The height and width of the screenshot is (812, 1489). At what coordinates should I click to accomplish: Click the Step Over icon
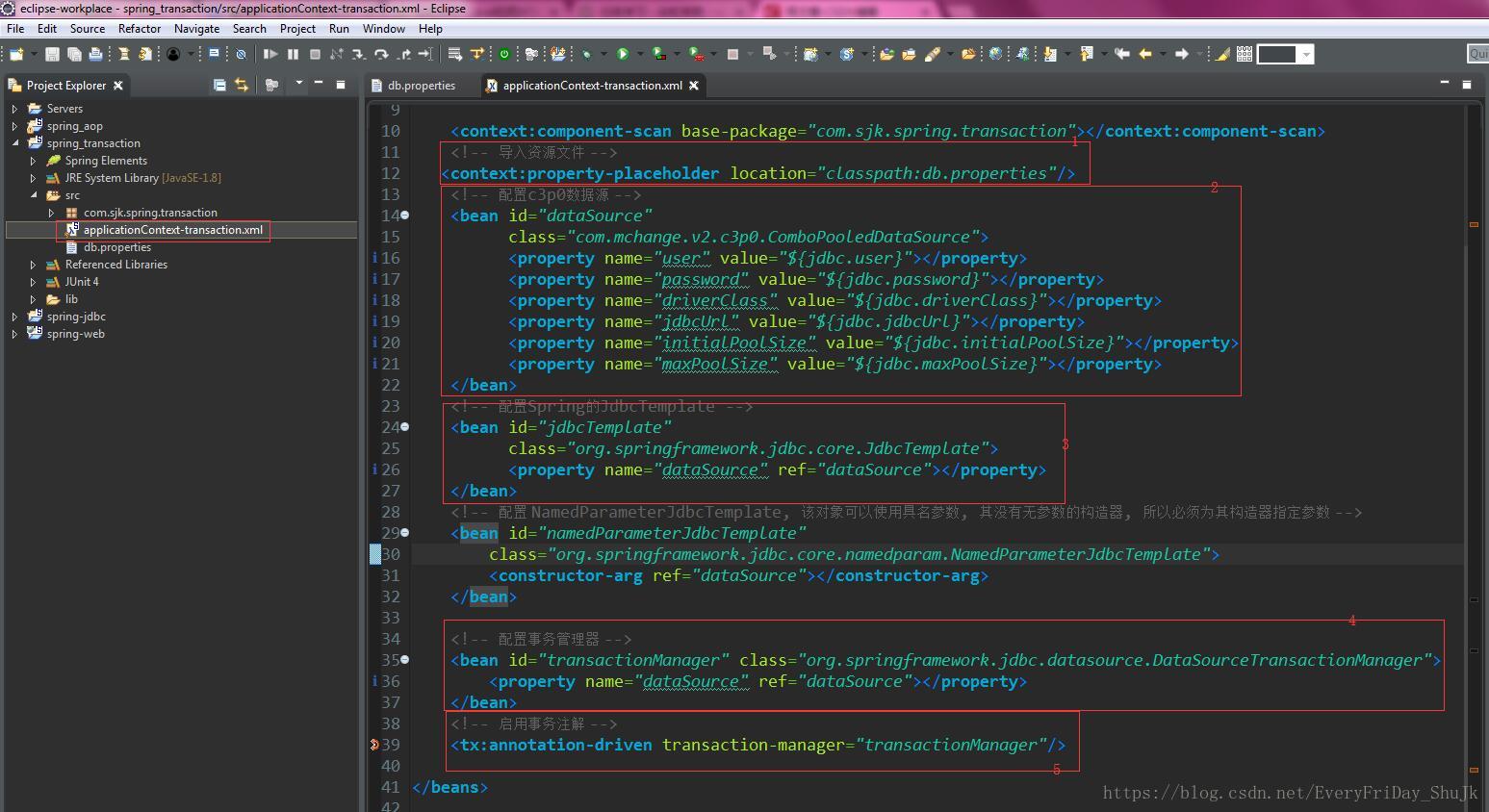[x=381, y=54]
